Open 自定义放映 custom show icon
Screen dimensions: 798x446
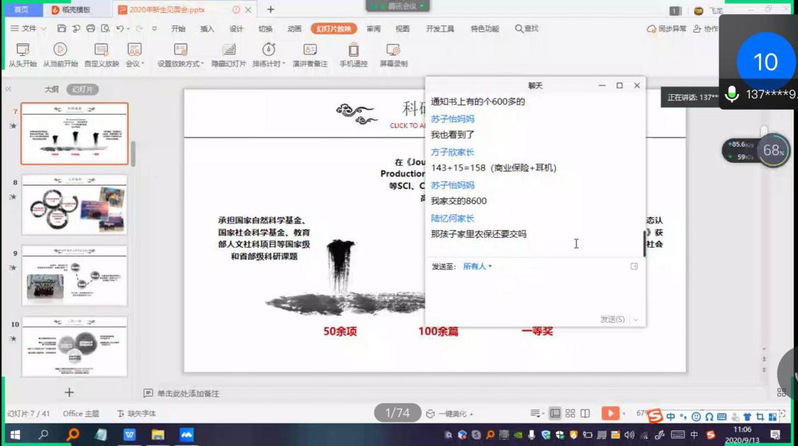(x=100, y=49)
